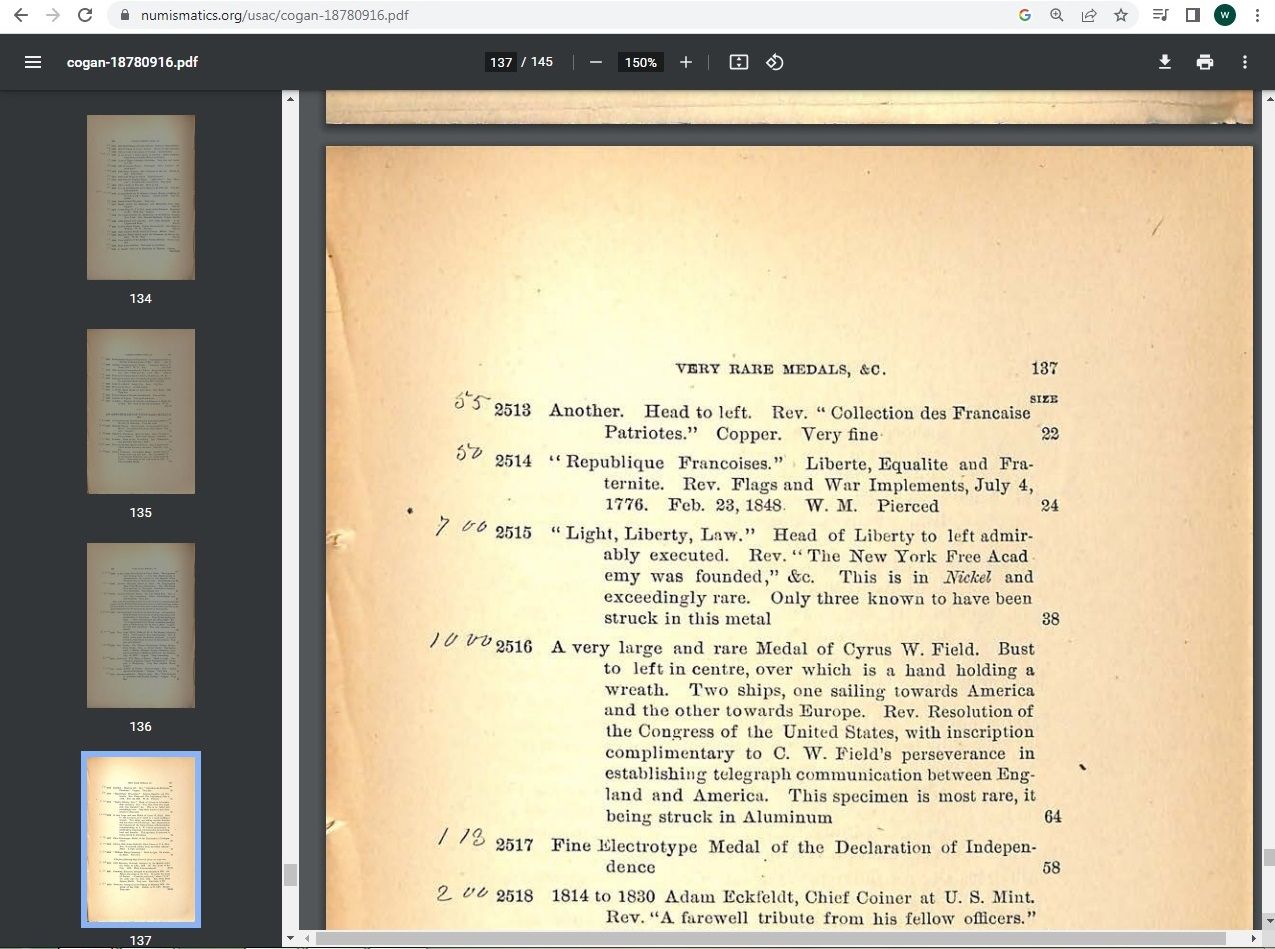
Task: Print the PDF document
Action: (x=1205, y=62)
